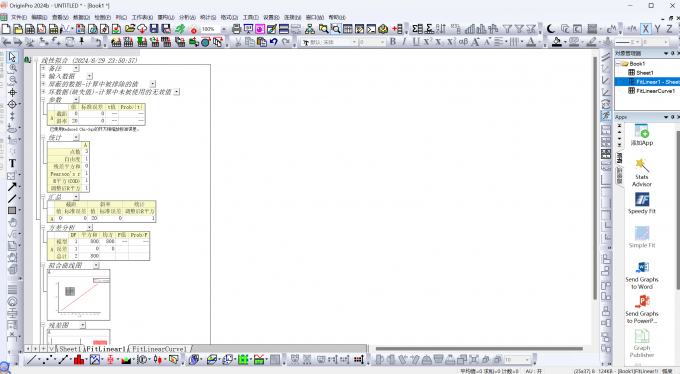Click the 添加App button

642,135
